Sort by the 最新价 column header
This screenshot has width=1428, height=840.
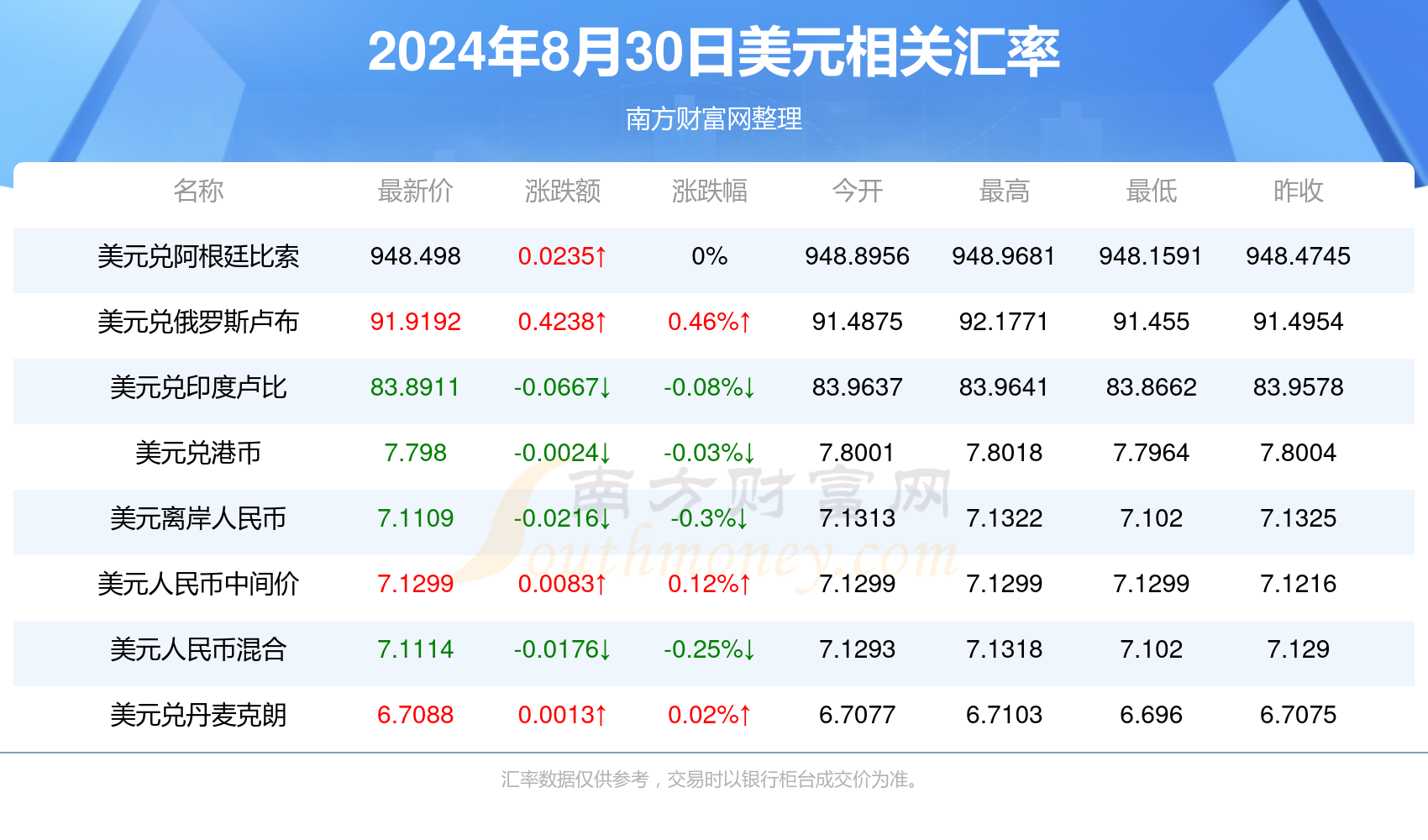(415, 192)
